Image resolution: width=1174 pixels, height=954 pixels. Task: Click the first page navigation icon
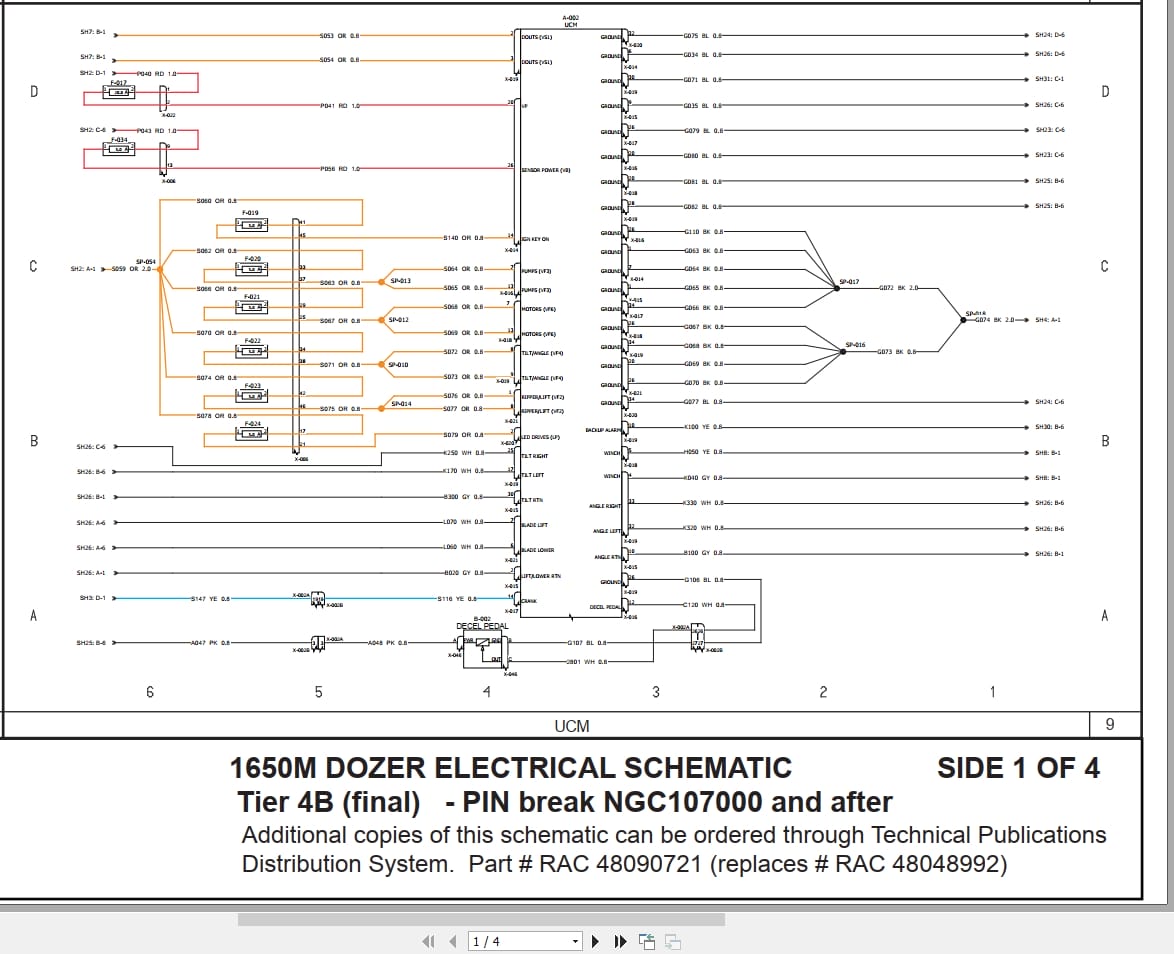pyautogui.click(x=429, y=941)
